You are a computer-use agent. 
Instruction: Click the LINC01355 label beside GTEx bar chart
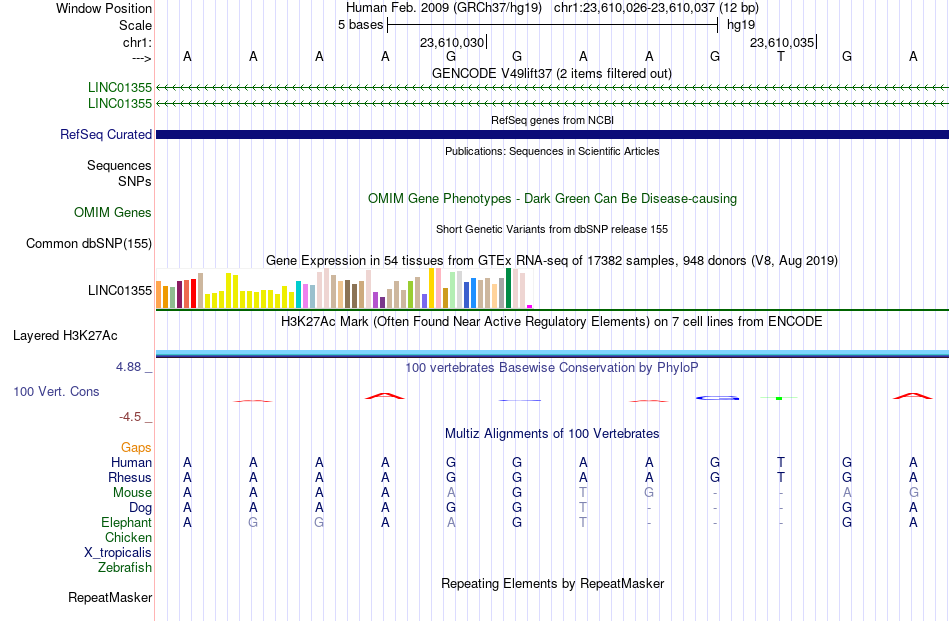(x=120, y=291)
